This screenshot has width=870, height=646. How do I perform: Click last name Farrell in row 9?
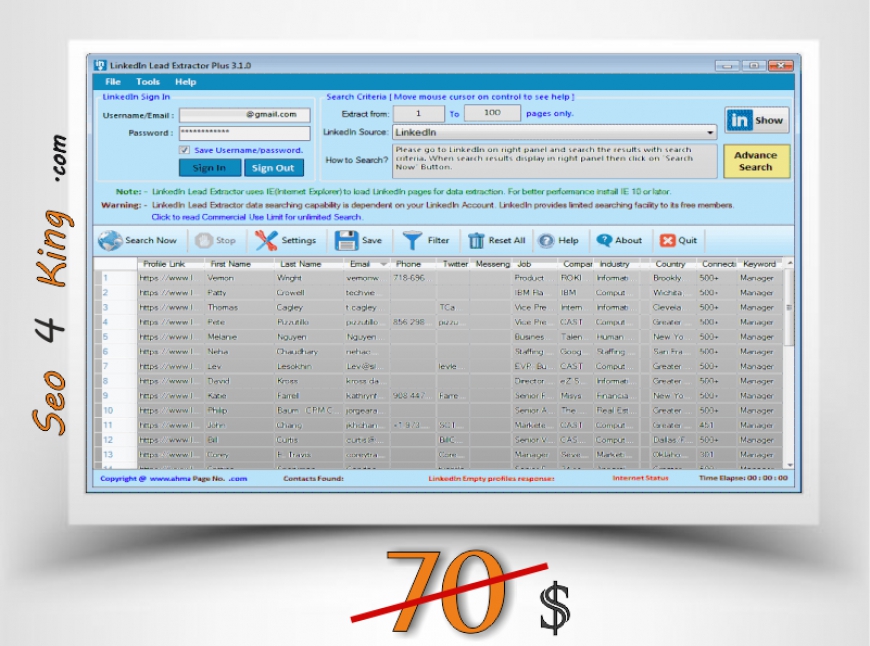[x=288, y=396]
